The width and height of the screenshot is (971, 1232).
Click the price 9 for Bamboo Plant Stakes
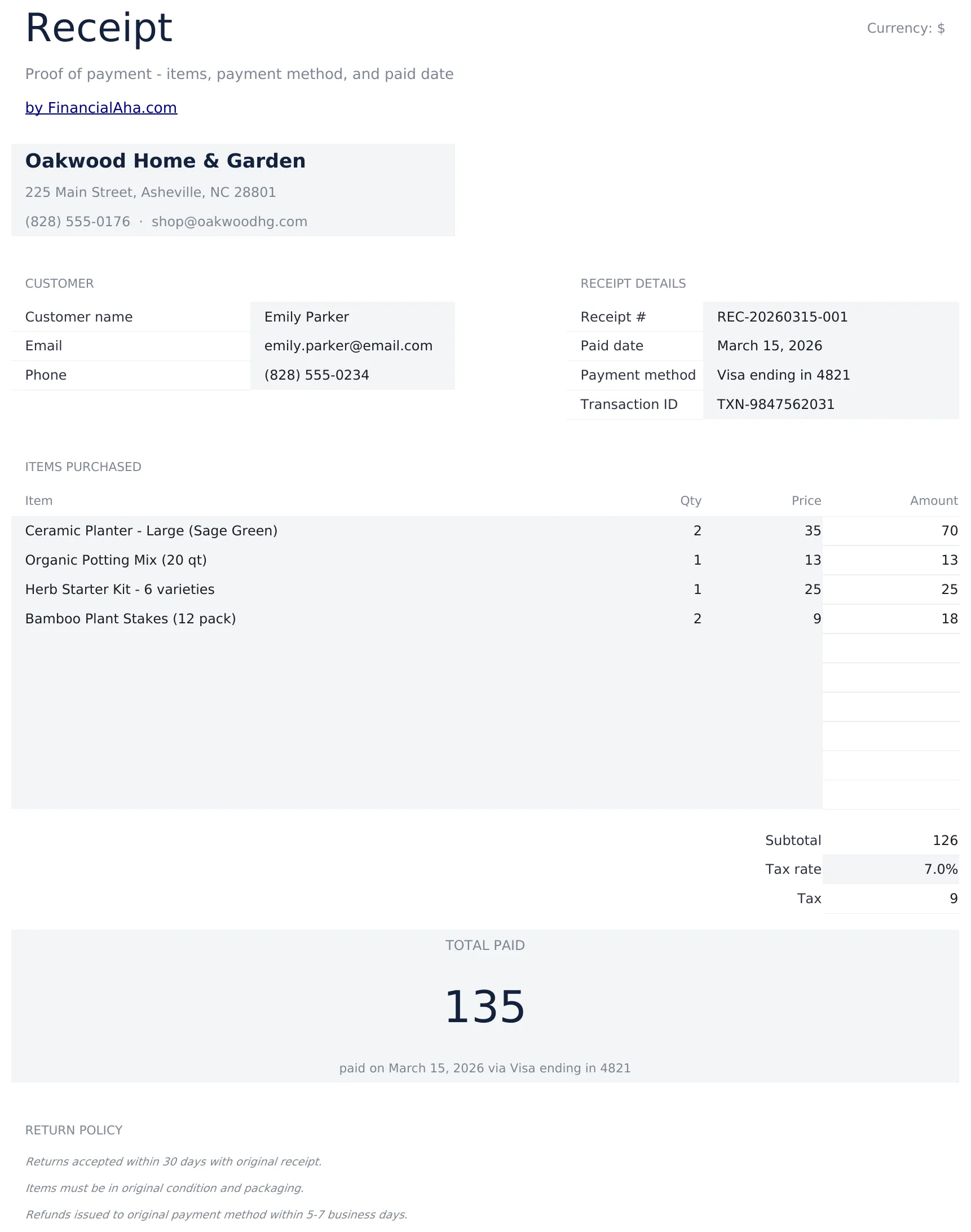[x=817, y=619]
